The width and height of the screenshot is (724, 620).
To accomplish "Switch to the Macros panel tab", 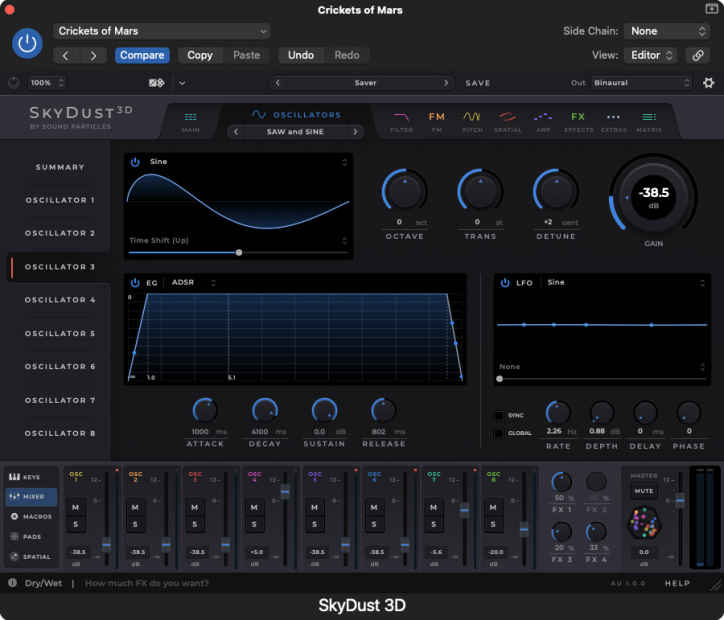I will (x=31, y=516).
